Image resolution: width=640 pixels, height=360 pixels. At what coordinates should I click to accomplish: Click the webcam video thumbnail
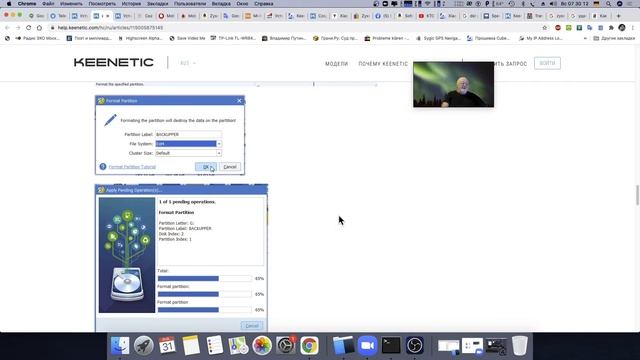coord(453,84)
